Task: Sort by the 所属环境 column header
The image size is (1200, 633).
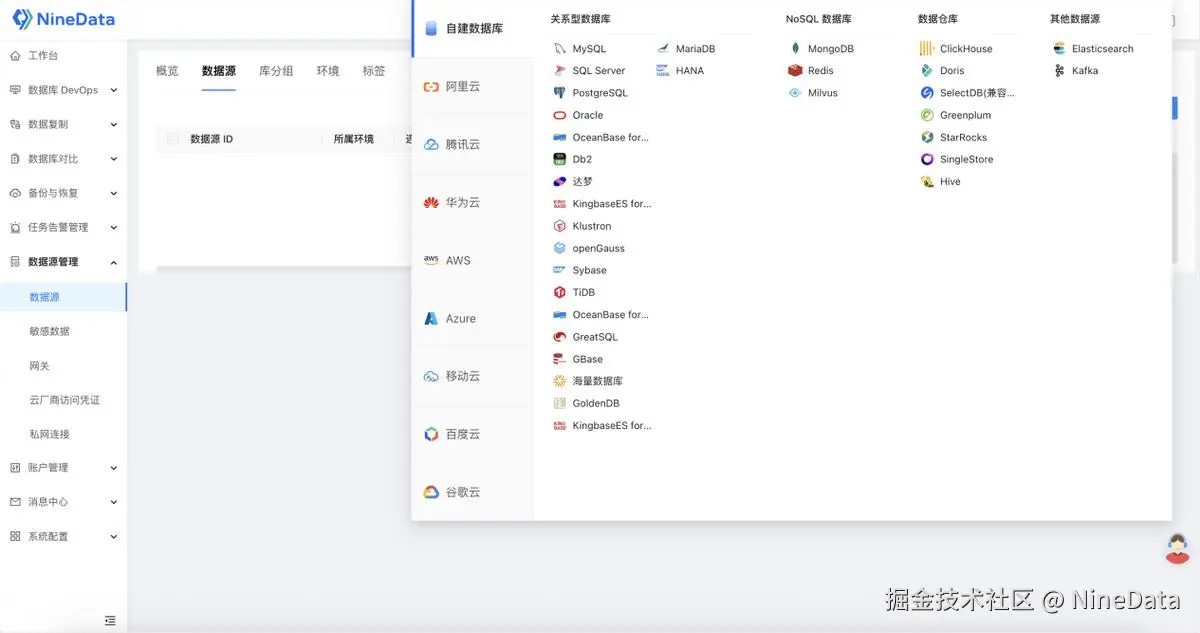Action: click(x=353, y=139)
